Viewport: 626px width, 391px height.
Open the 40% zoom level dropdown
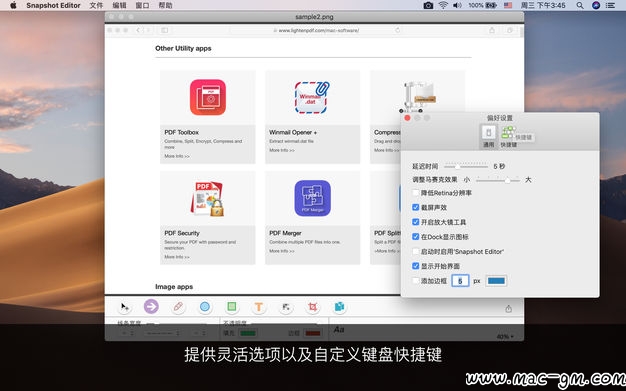(505, 337)
